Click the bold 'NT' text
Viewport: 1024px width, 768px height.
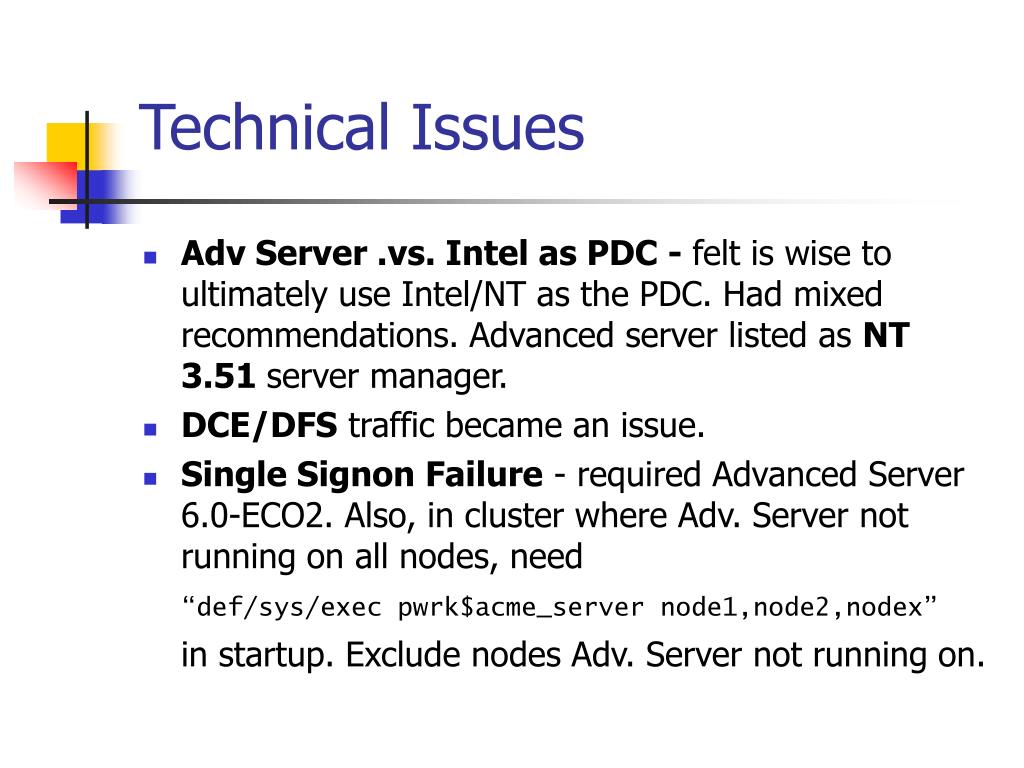[x=886, y=335]
